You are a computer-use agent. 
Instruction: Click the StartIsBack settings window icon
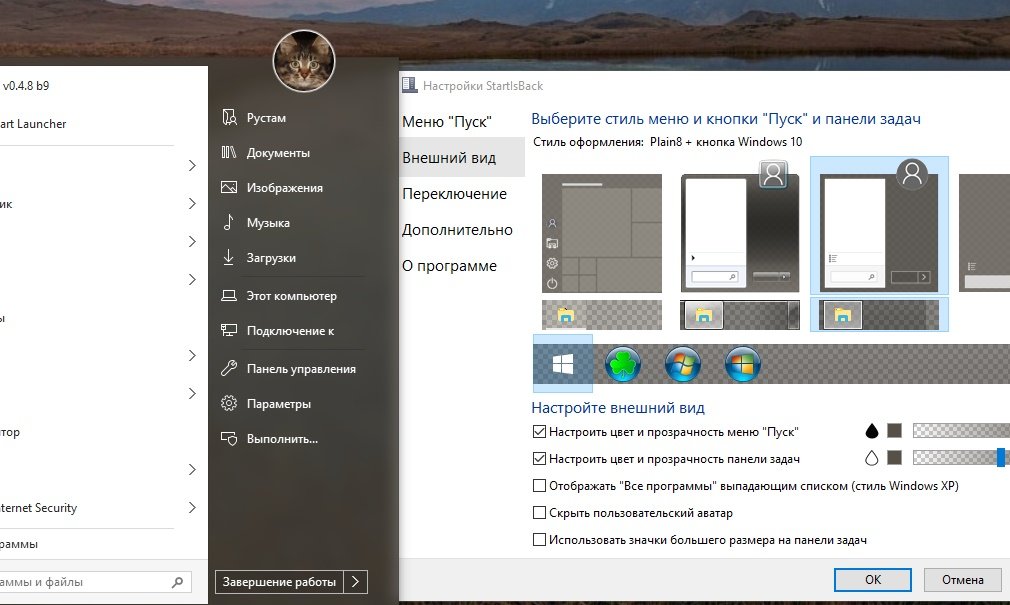[x=409, y=85]
